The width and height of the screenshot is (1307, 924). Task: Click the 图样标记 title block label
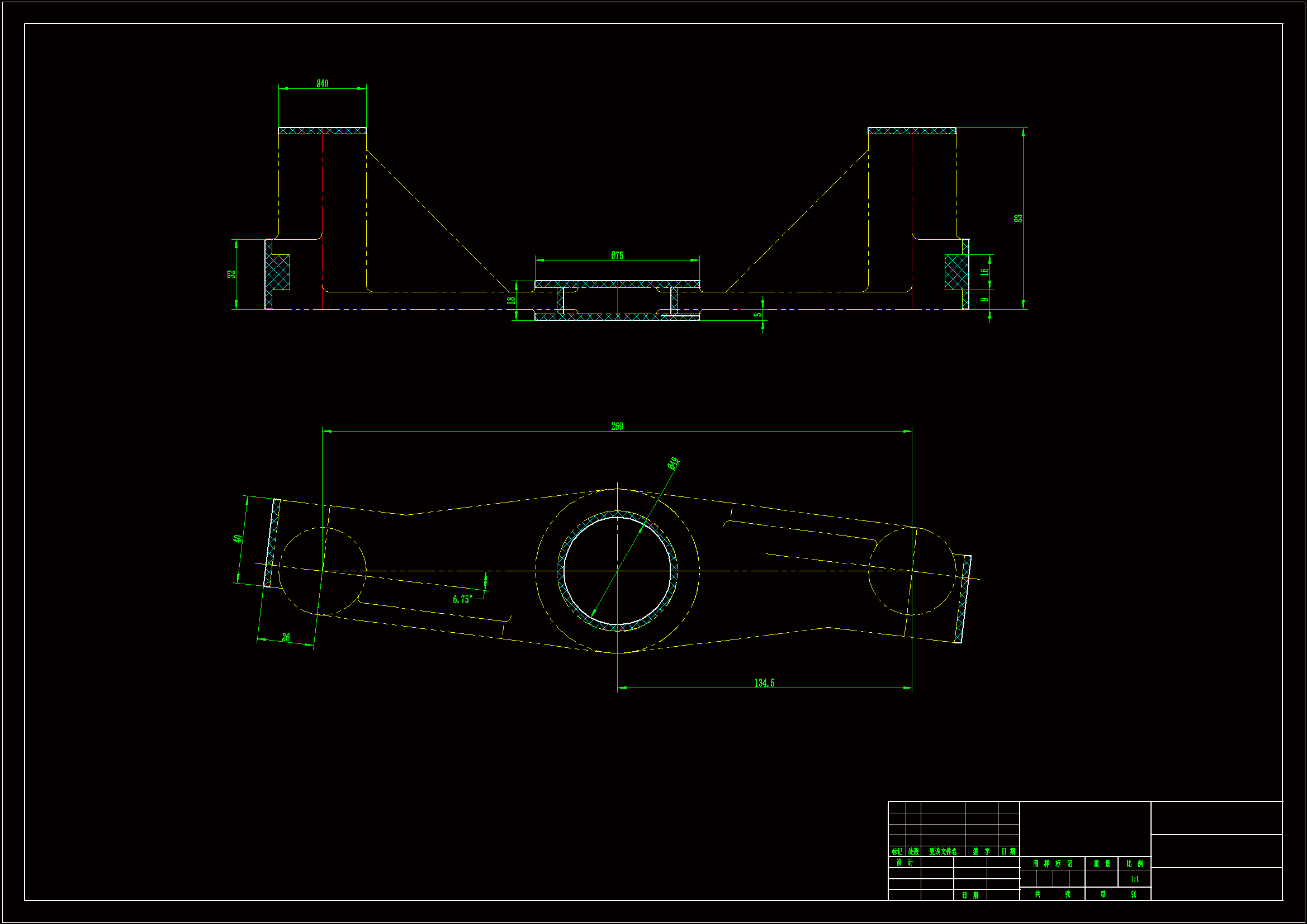click(x=1052, y=864)
